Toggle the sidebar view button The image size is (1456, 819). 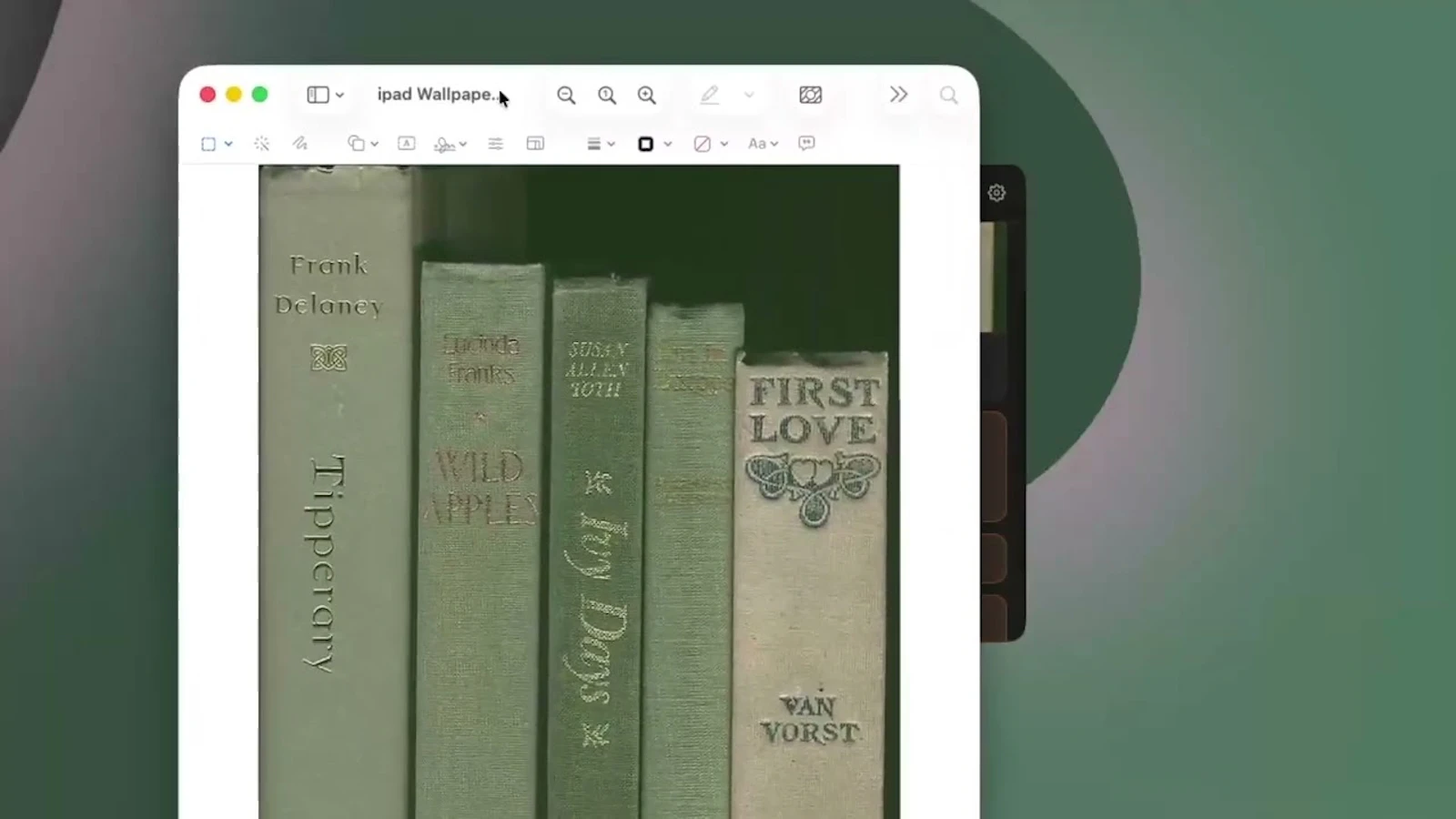(318, 95)
